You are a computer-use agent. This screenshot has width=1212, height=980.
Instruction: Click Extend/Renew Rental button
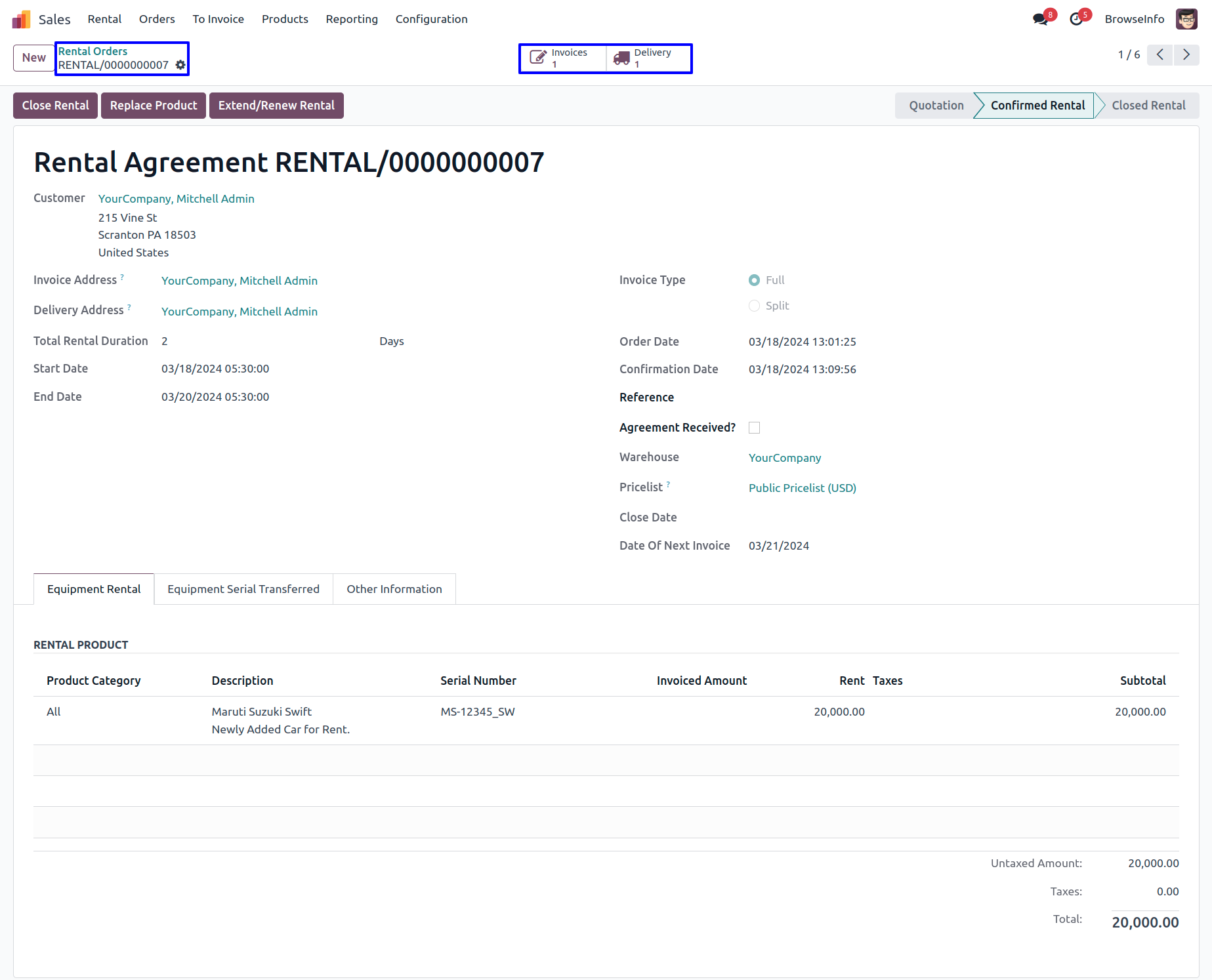(276, 106)
